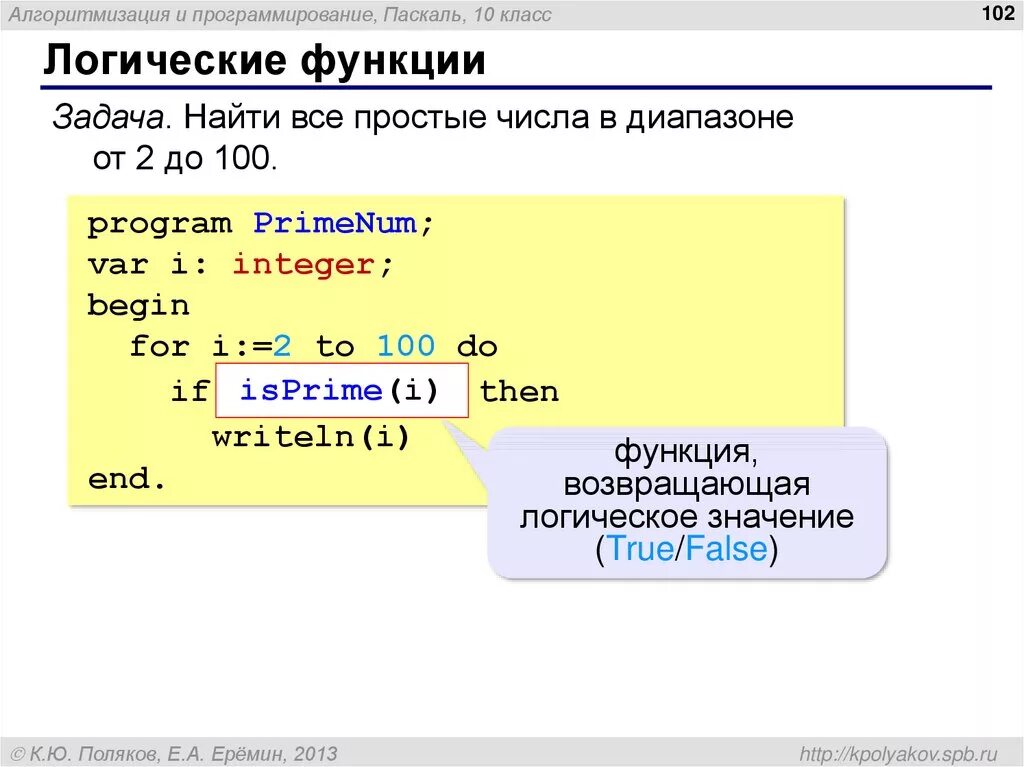Viewport: 1024px width, 767px height.
Task: Click the 'логическое значение' callout text
Action: tap(686, 517)
